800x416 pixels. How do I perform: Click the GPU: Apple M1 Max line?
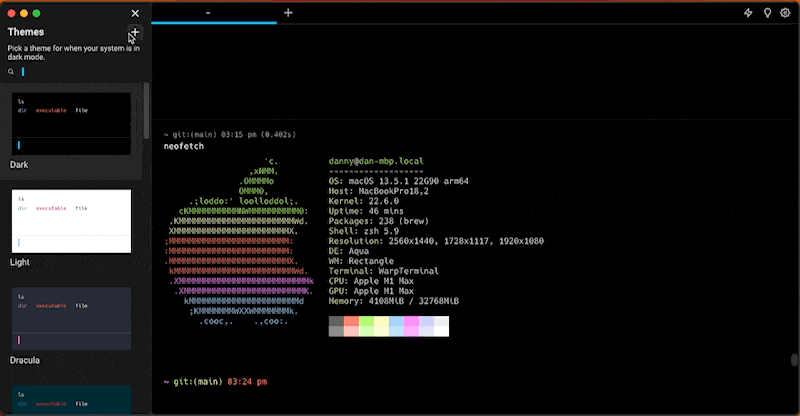point(371,291)
